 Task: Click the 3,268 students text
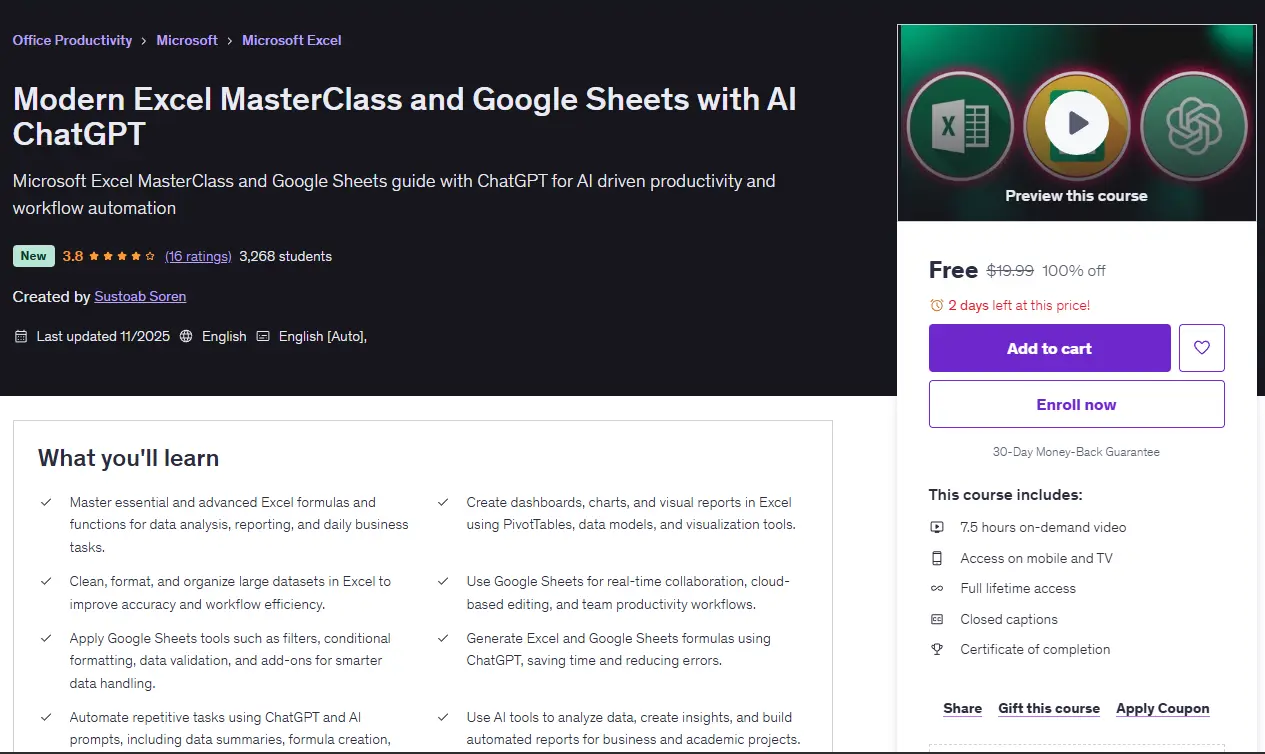[x=286, y=256]
